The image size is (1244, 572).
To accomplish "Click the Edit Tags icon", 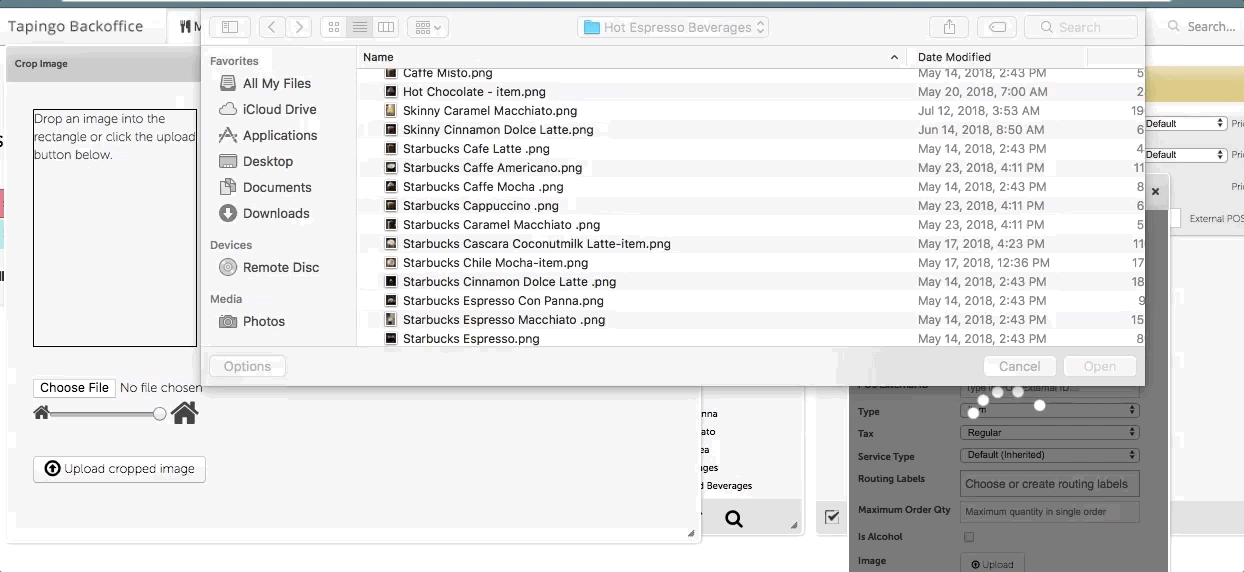I will click(997, 27).
